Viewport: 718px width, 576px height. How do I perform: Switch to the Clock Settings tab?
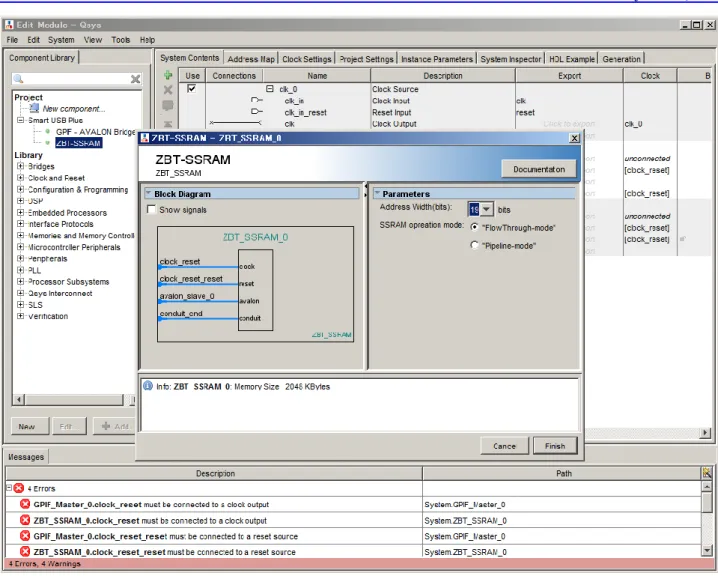(x=306, y=59)
